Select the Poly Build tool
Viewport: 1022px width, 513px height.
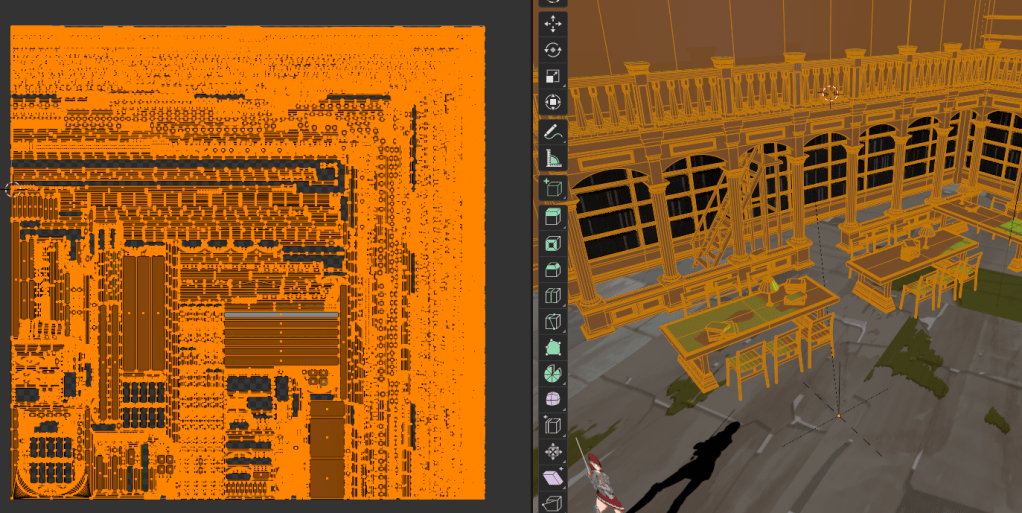tap(552, 348)
